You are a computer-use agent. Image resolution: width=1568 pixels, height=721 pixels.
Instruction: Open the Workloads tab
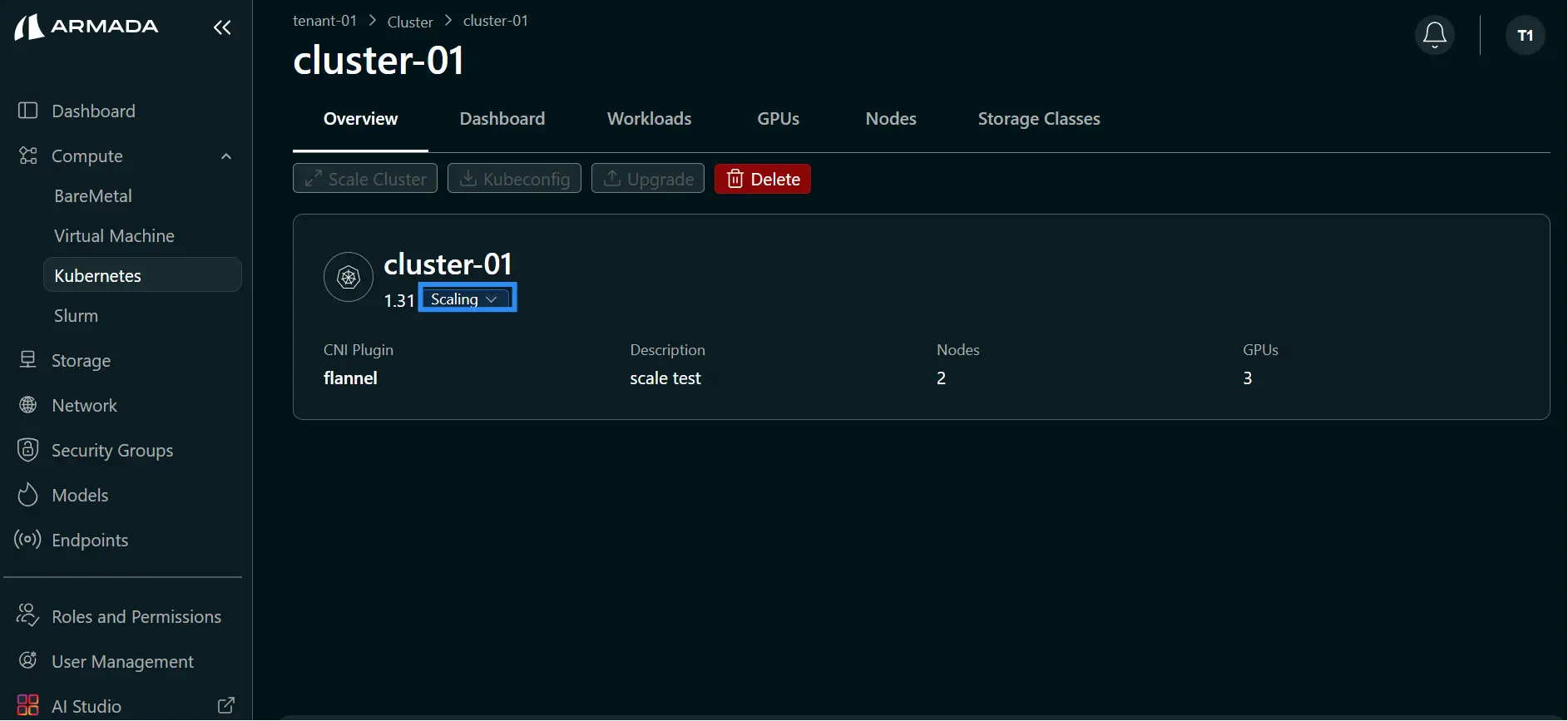tap(650, 119)
